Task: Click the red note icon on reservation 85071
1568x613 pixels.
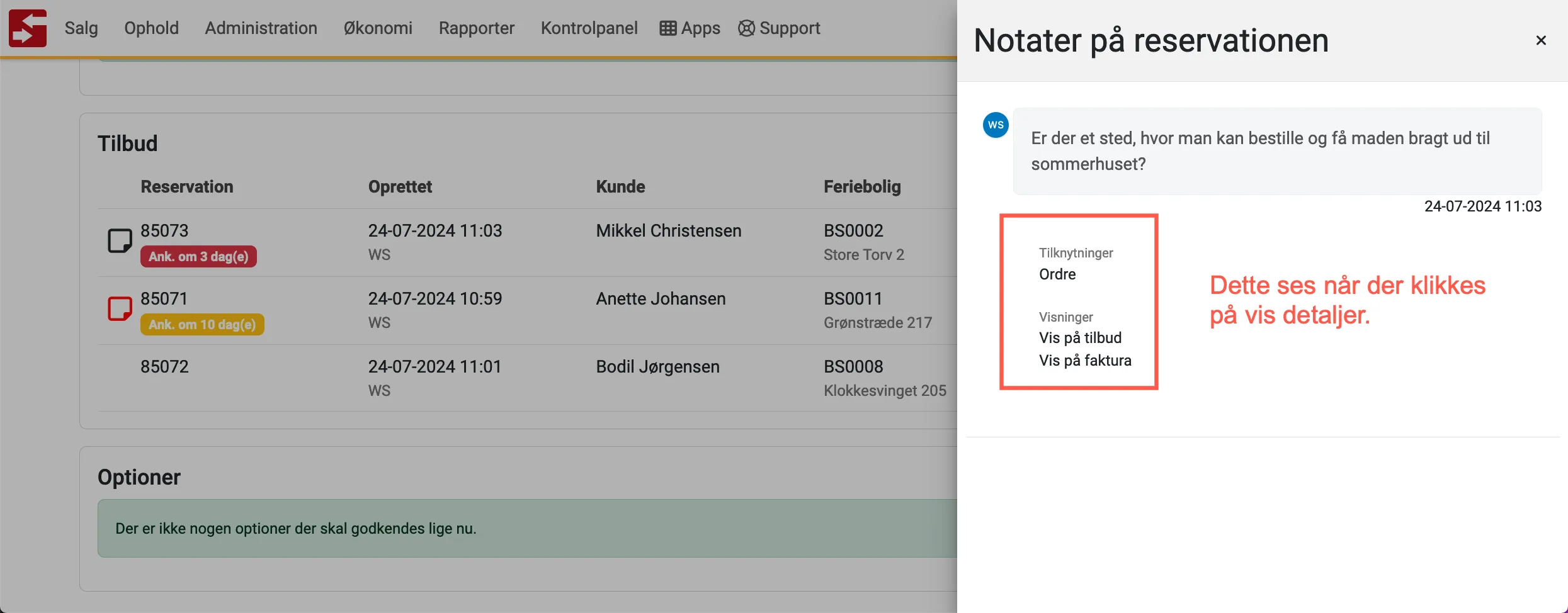Action: click(x=118, y=308)
